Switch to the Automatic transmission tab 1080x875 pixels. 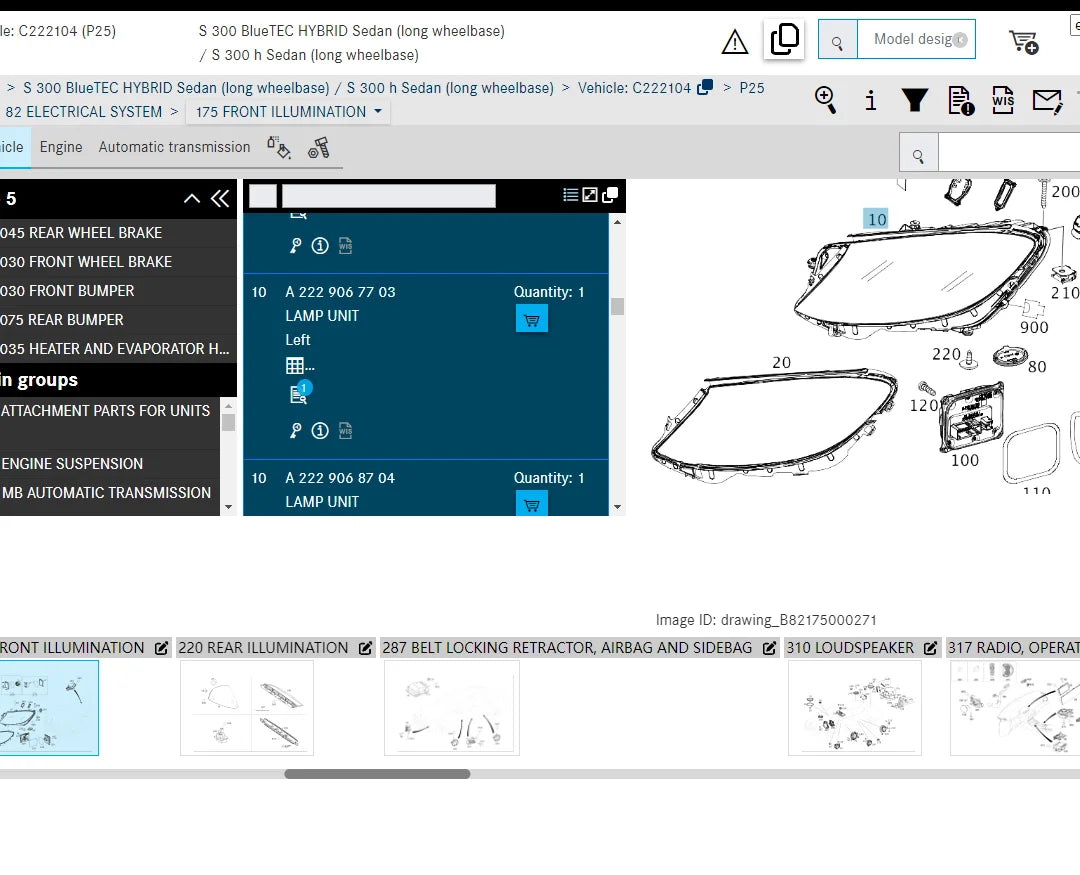(x=174, y=147)
